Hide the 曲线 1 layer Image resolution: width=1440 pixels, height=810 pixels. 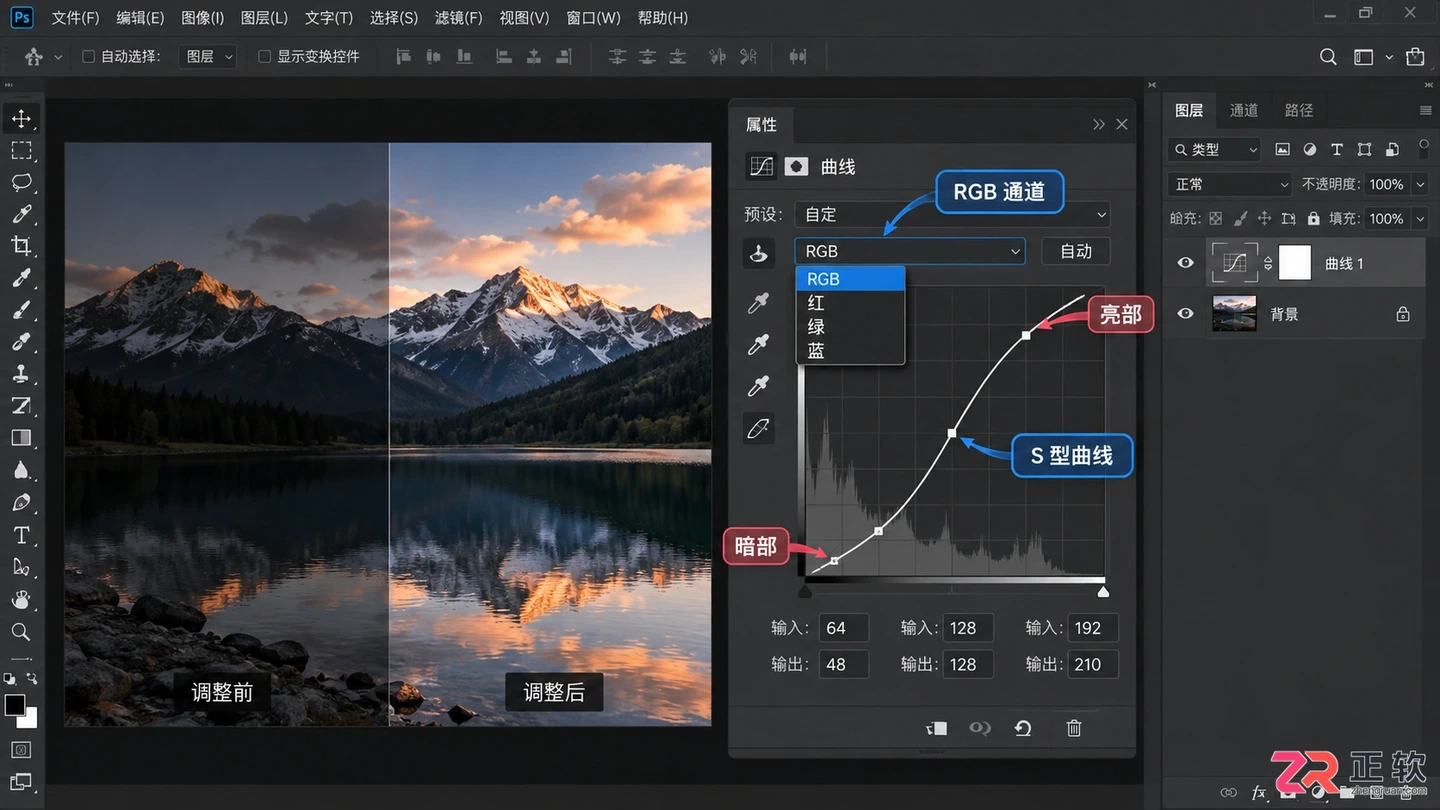(1186, 263)
